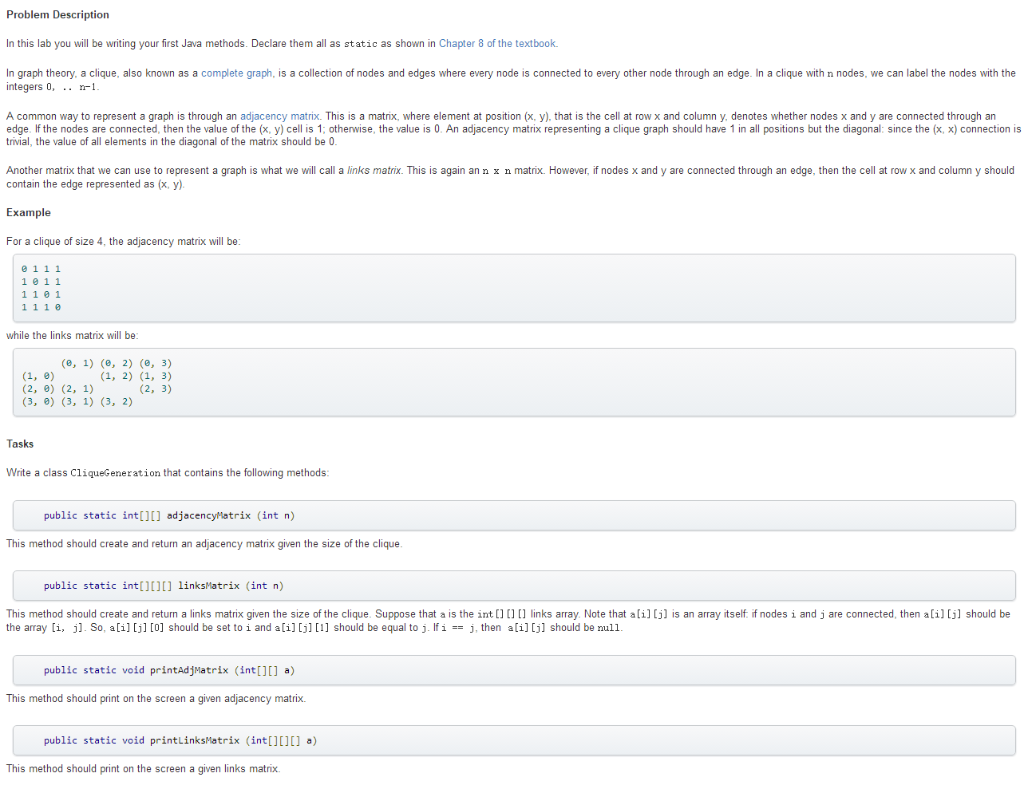Screen dimensions: 1024x785
Task: Click the 'This method should create and return an adjacency matrix given the size of the clique.' text
Action: [x=204, y=543]
